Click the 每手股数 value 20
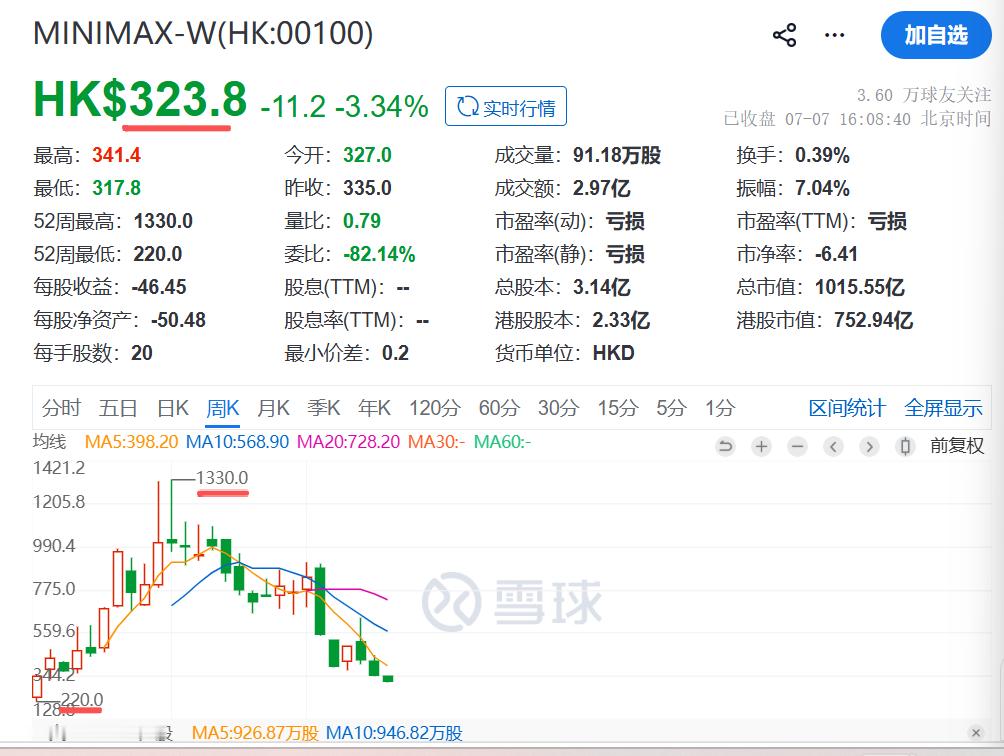 coord(142,353)
